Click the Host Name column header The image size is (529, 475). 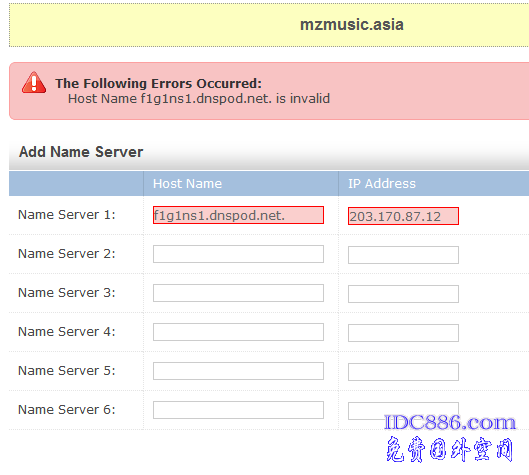[x=187, y=184]
